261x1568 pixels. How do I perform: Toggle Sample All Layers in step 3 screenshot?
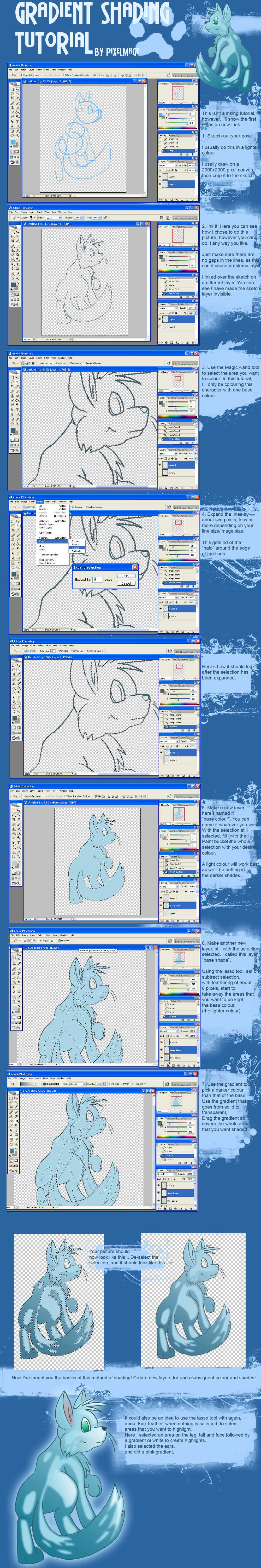point(84,364)
